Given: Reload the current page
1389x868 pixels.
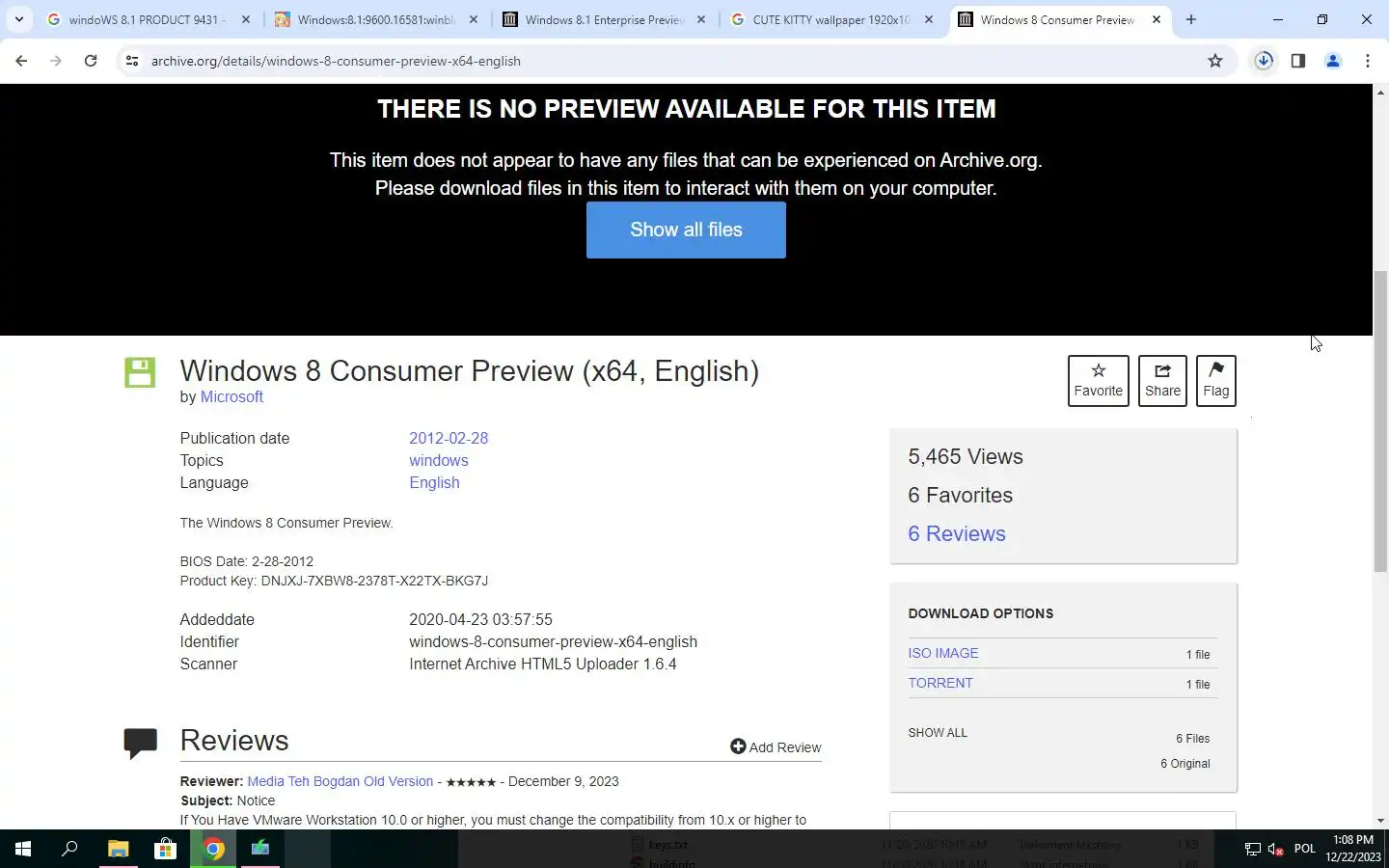Looking at the screenshot, I should click(x=91, y=61).
